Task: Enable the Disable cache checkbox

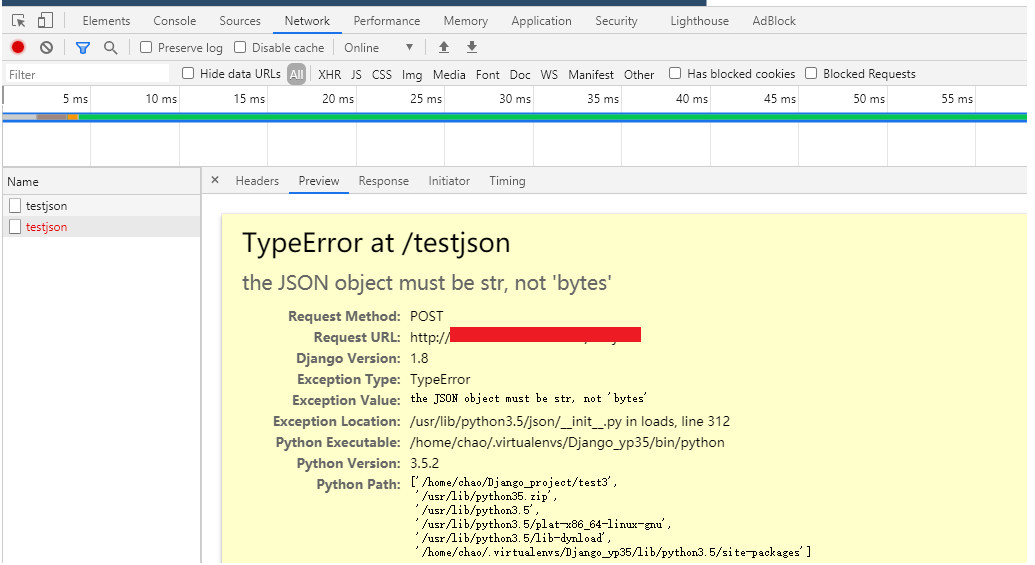Action: click(240, 47)
